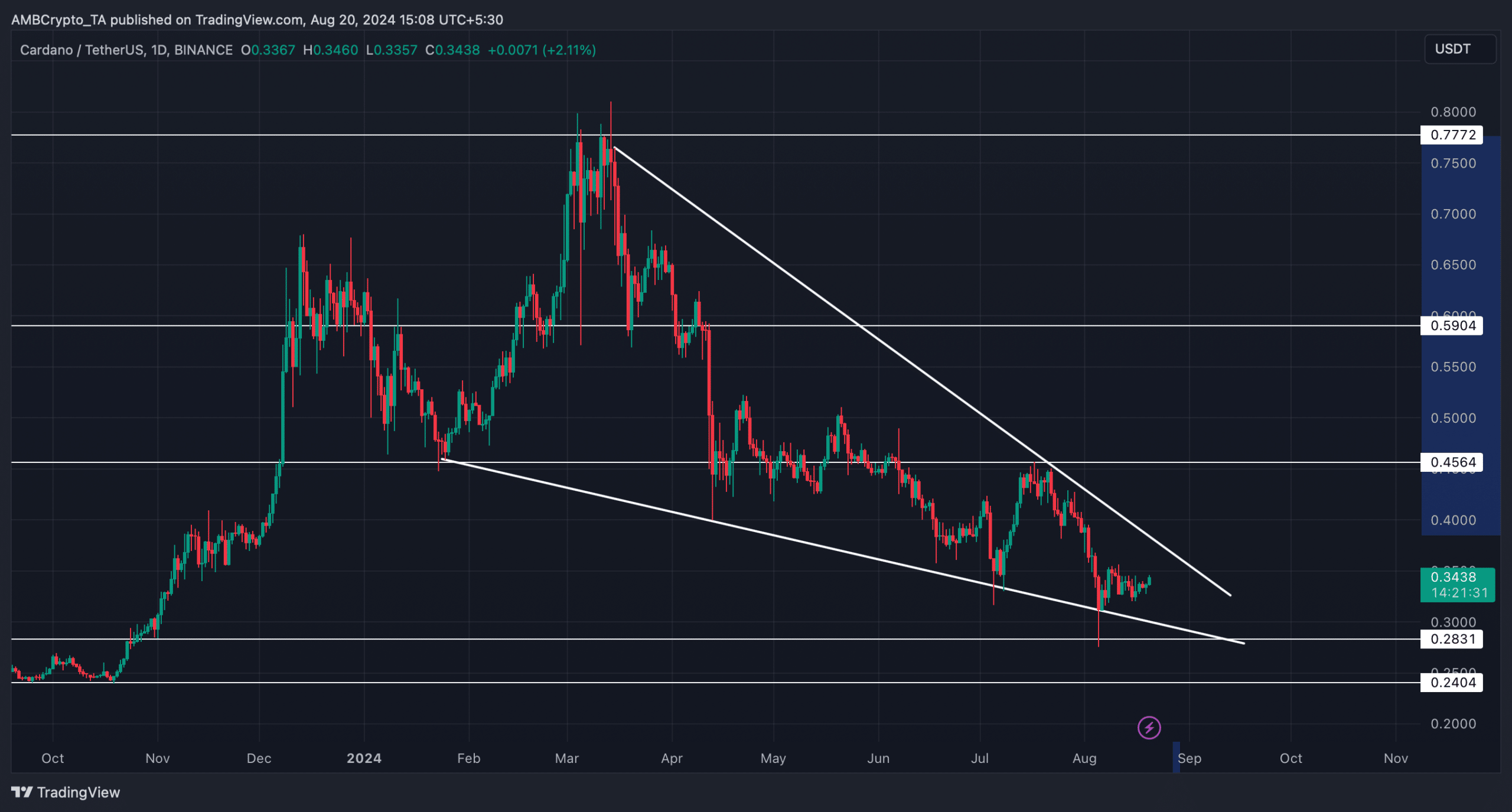Click the Aug label on the time axis
Image resolution: width=1512 pixels, height=812 pixels.
point(1084,758)
